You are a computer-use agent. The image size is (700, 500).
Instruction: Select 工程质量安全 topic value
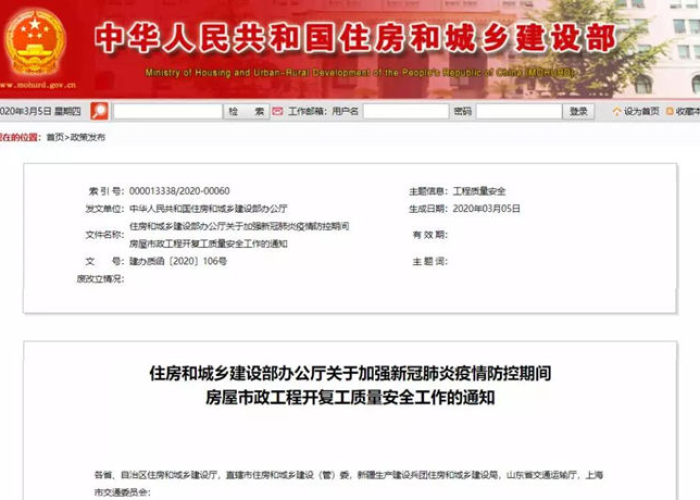pyautogui.click(x=479, y=191)
